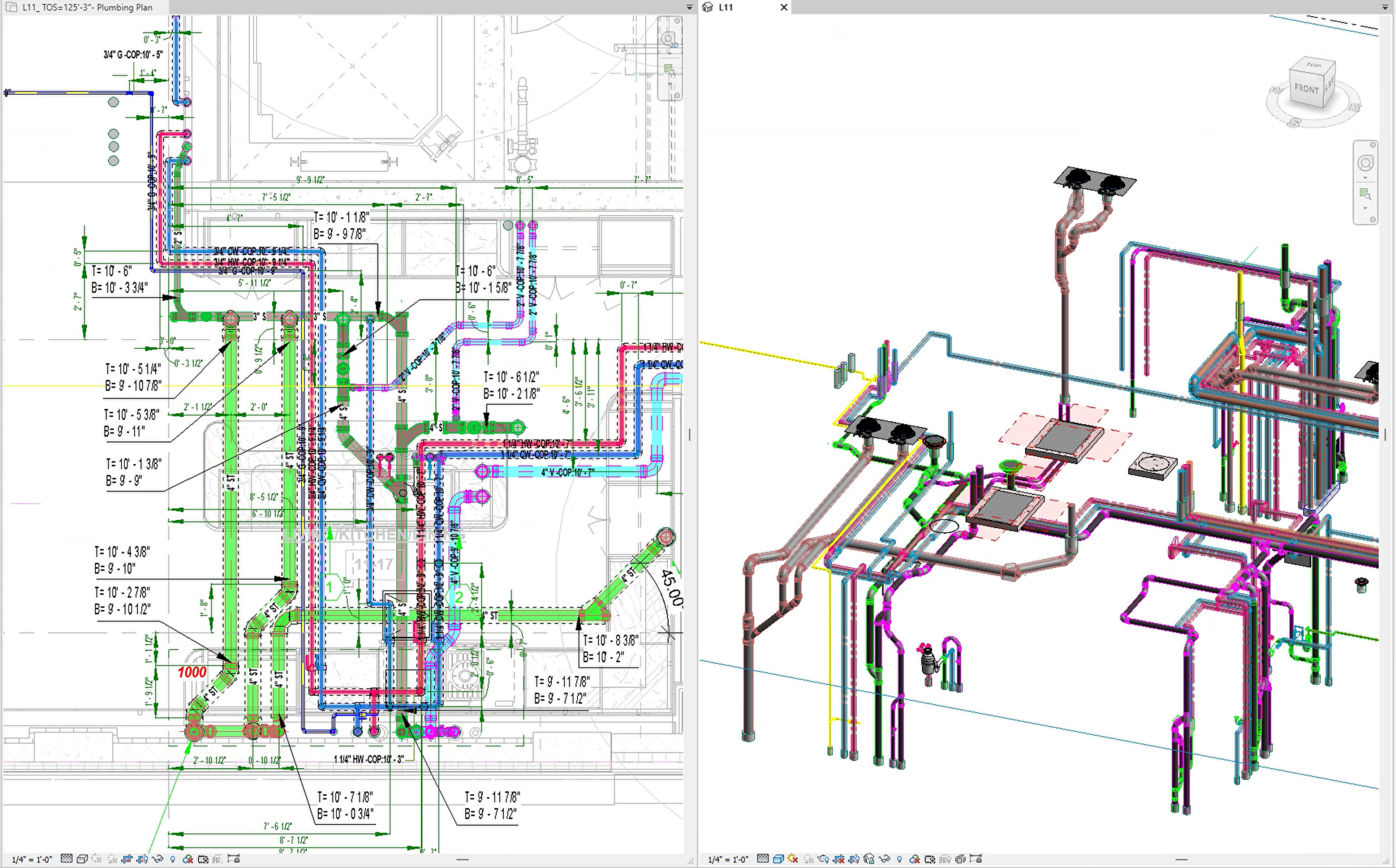Expand zoom options arrow on 3D navigation bar

click(1365, 208)
